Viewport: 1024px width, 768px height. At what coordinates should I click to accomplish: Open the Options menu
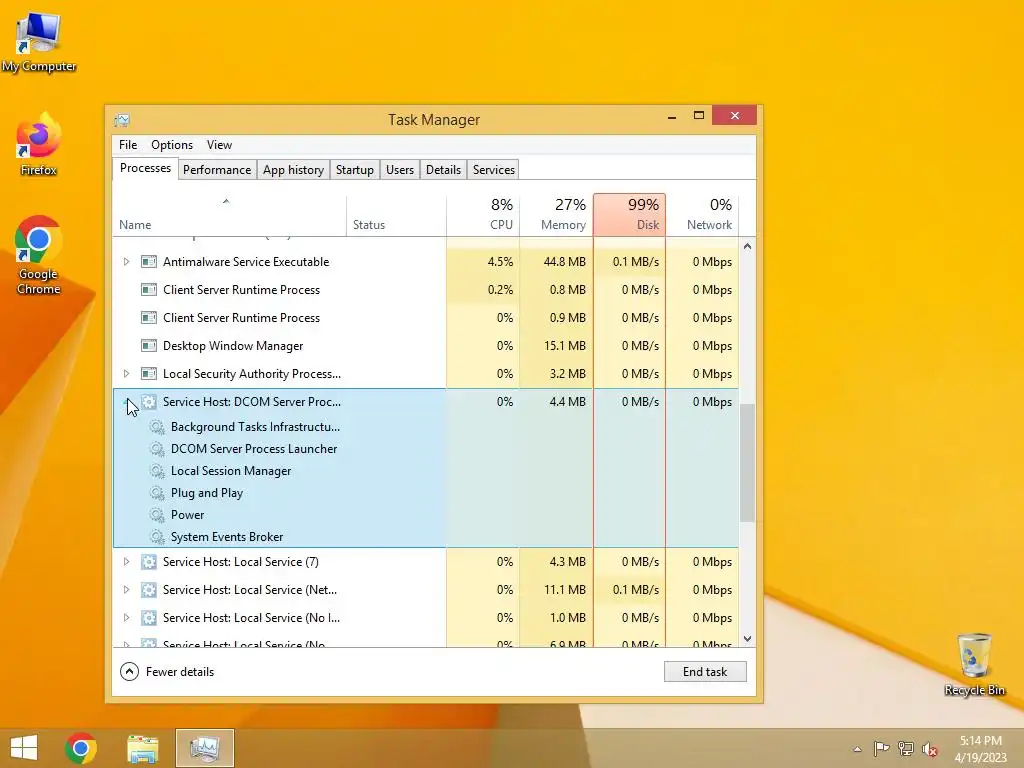click(x=172, y=145)
